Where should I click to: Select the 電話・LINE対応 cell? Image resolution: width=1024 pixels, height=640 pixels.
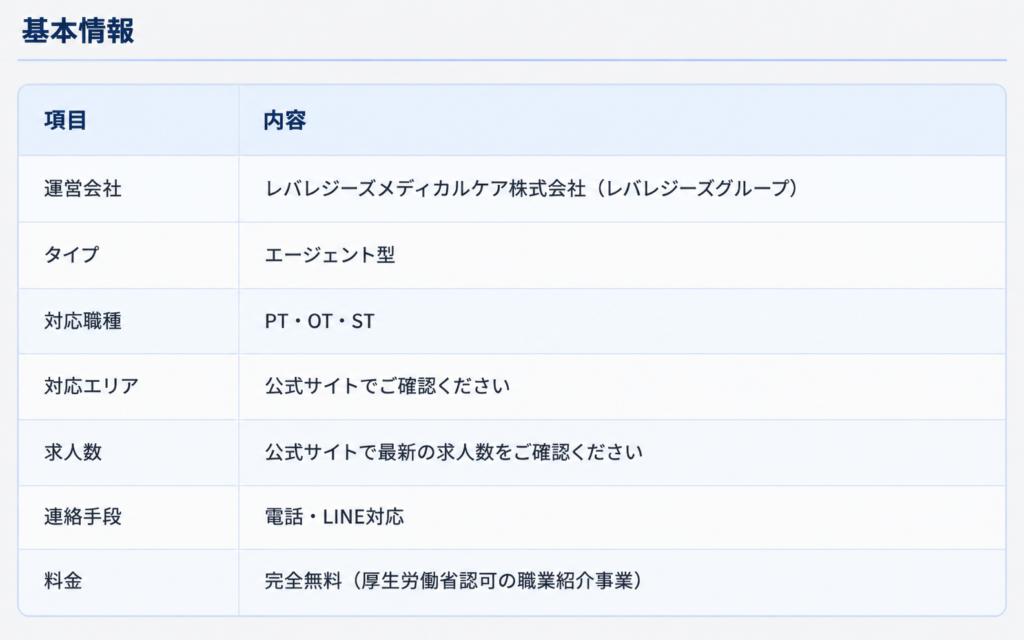[334, 517]
